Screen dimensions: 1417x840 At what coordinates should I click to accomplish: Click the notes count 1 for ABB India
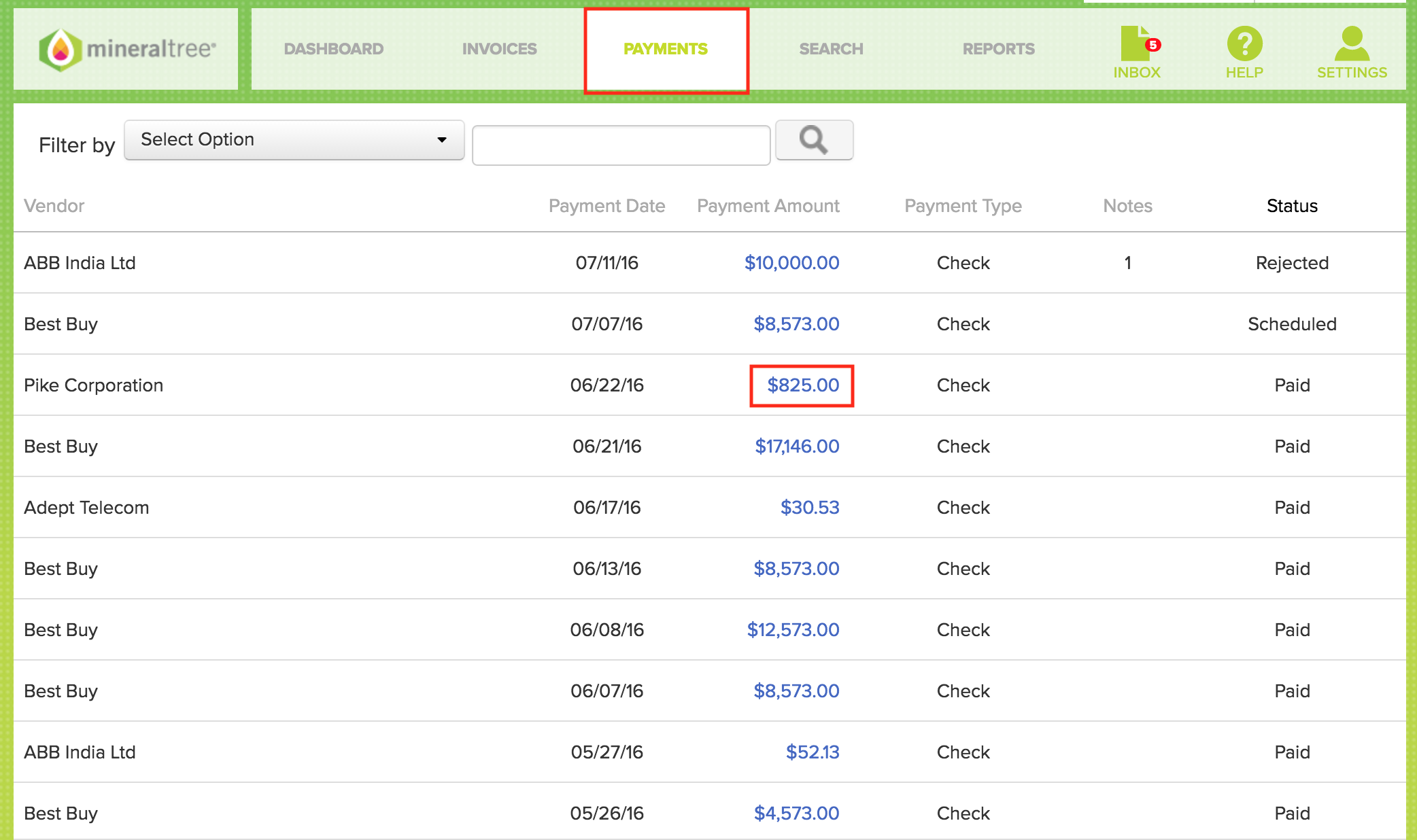1128,263
